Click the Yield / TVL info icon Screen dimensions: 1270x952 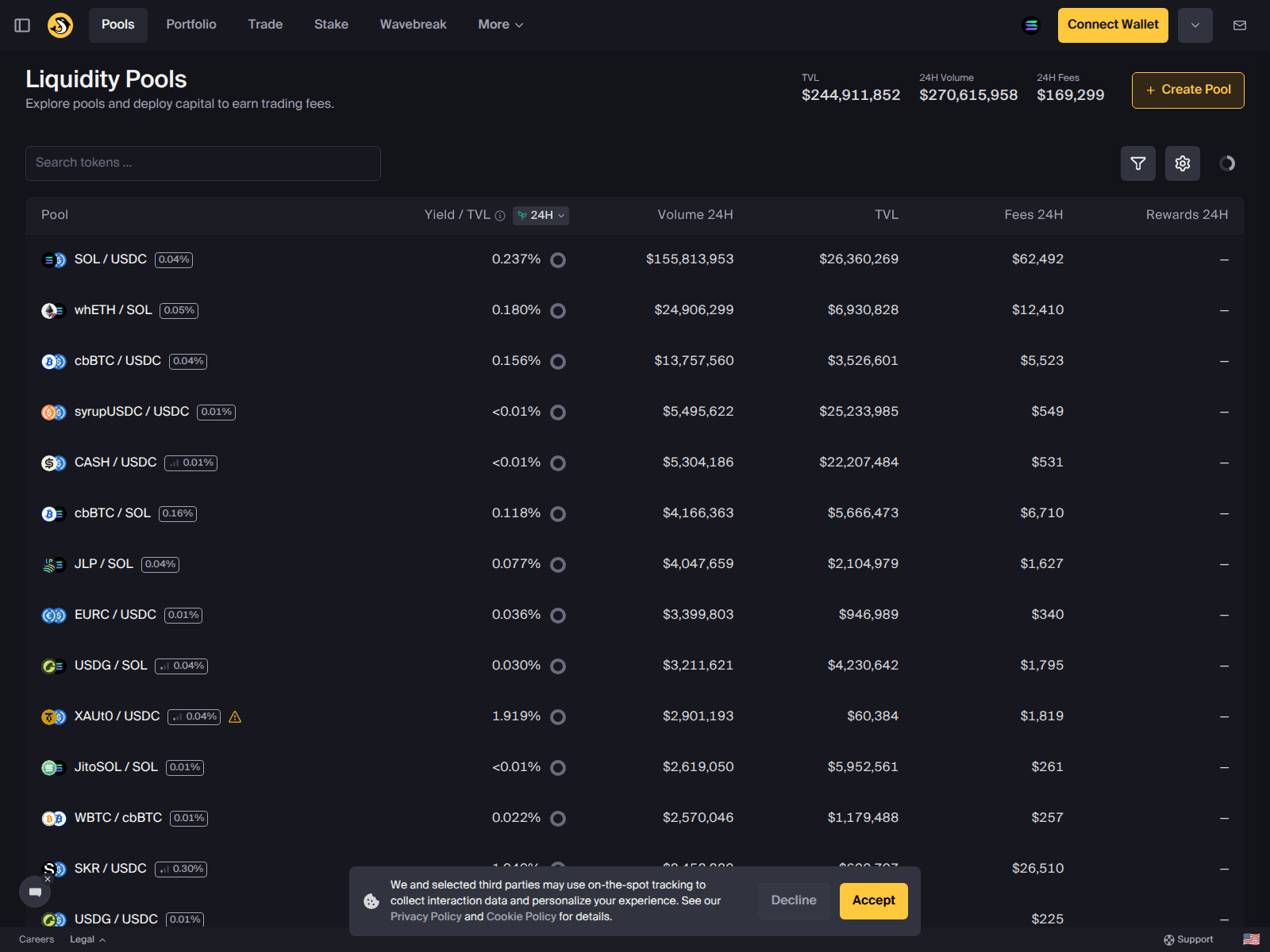click(500, 216)
